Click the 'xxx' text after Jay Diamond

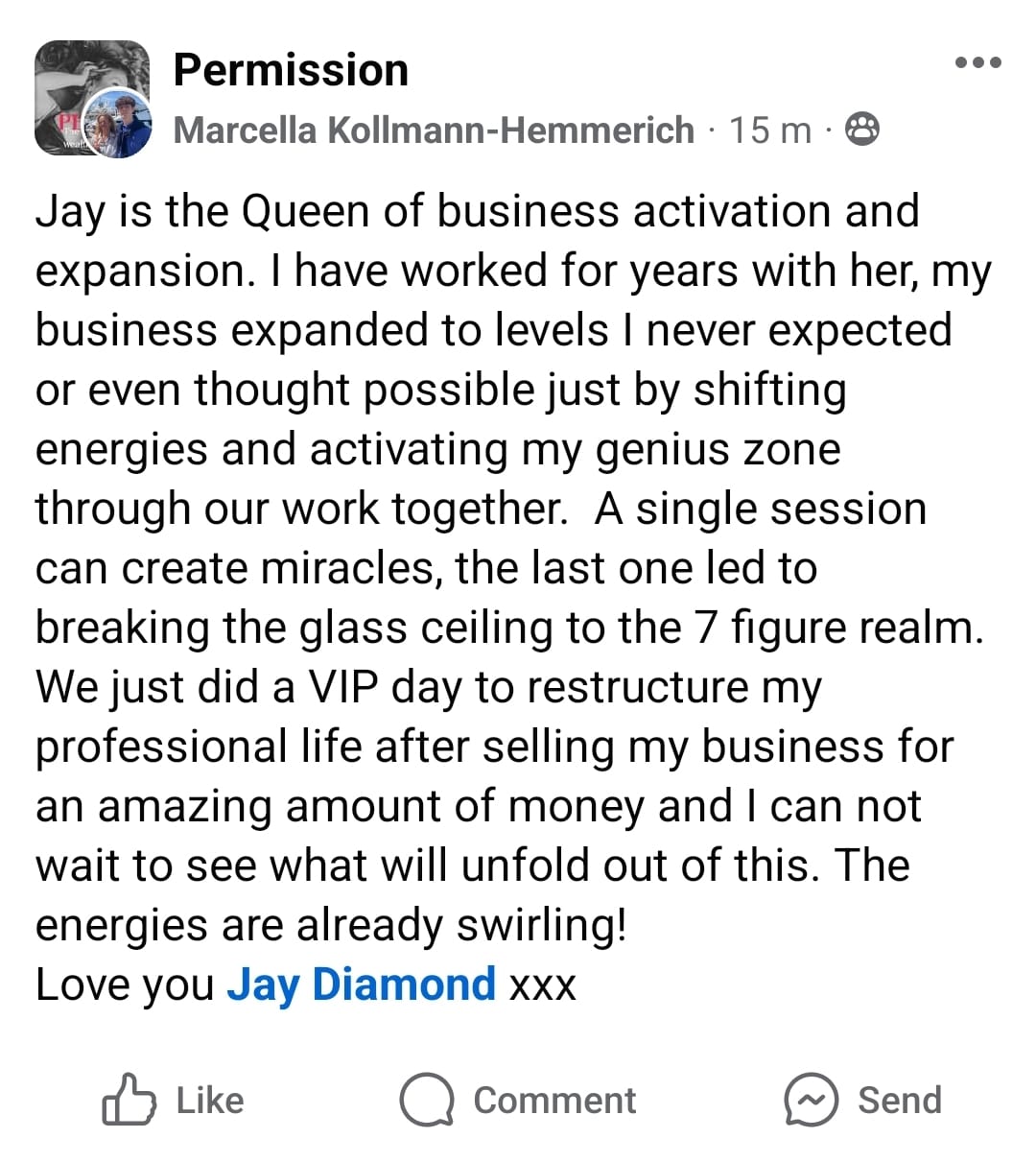(x=542, y=986)
